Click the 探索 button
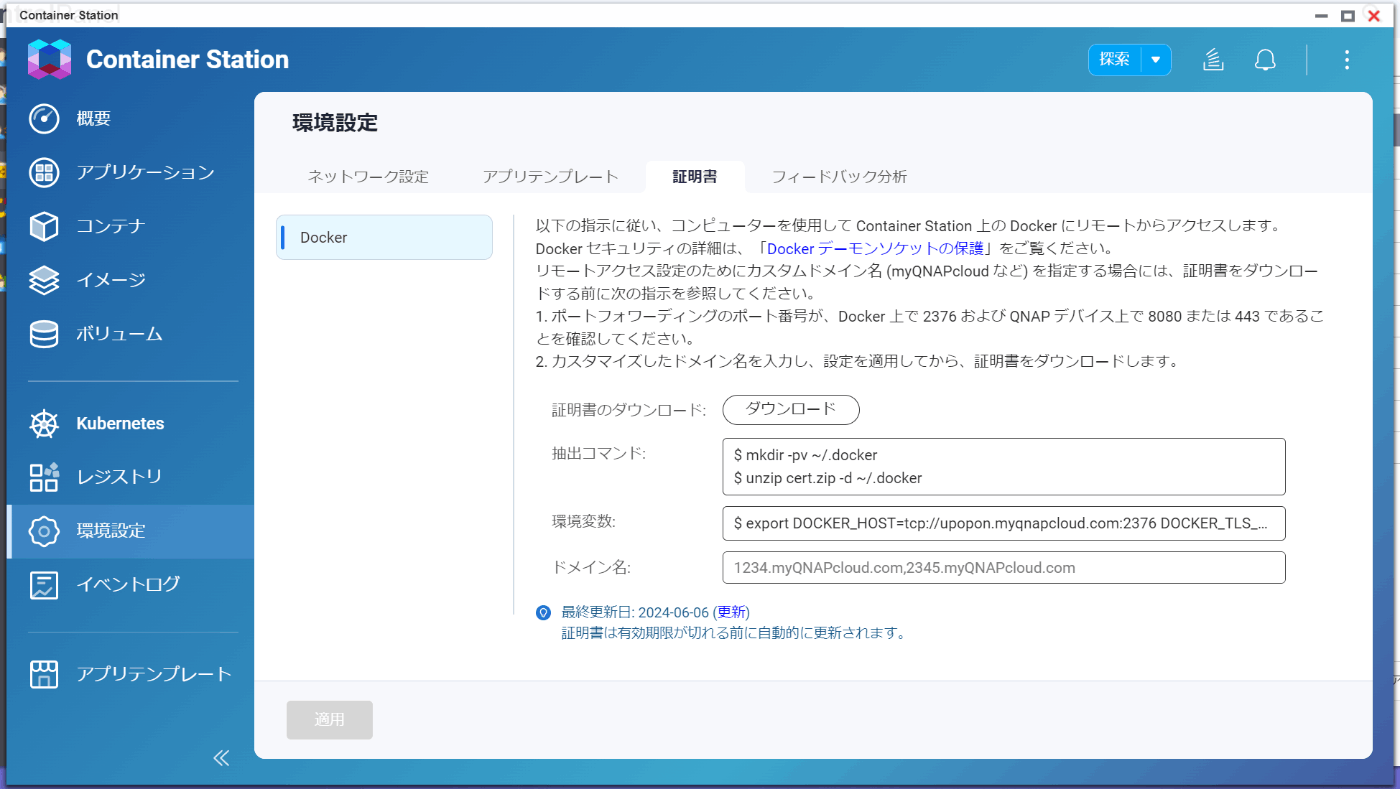 1115,60
